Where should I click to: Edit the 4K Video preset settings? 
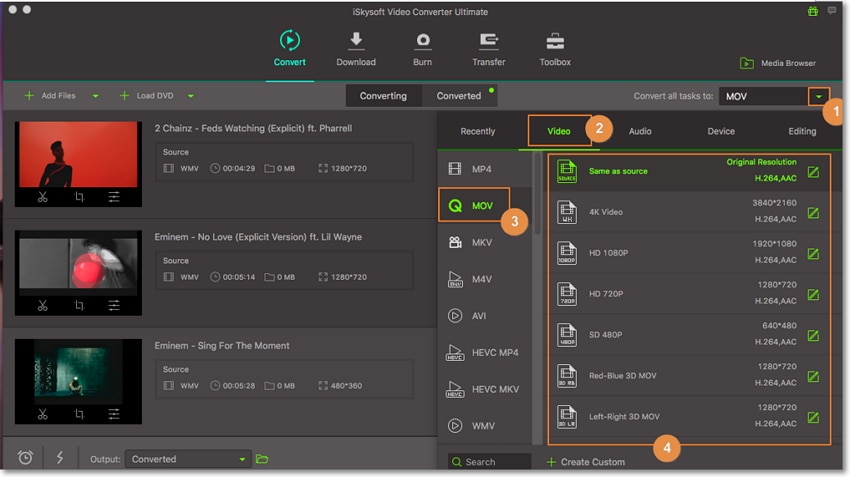[x=813, y=213]
